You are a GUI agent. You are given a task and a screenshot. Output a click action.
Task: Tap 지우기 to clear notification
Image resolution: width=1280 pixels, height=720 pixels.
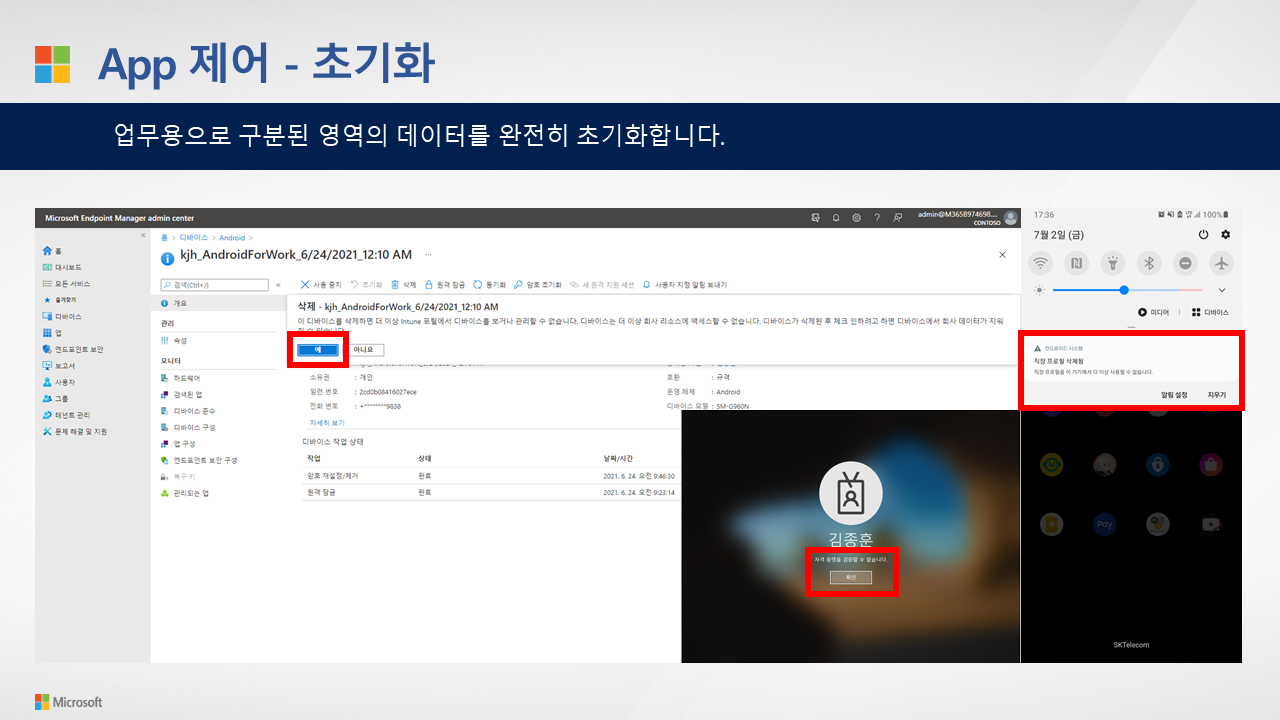tap(1217, 395)
